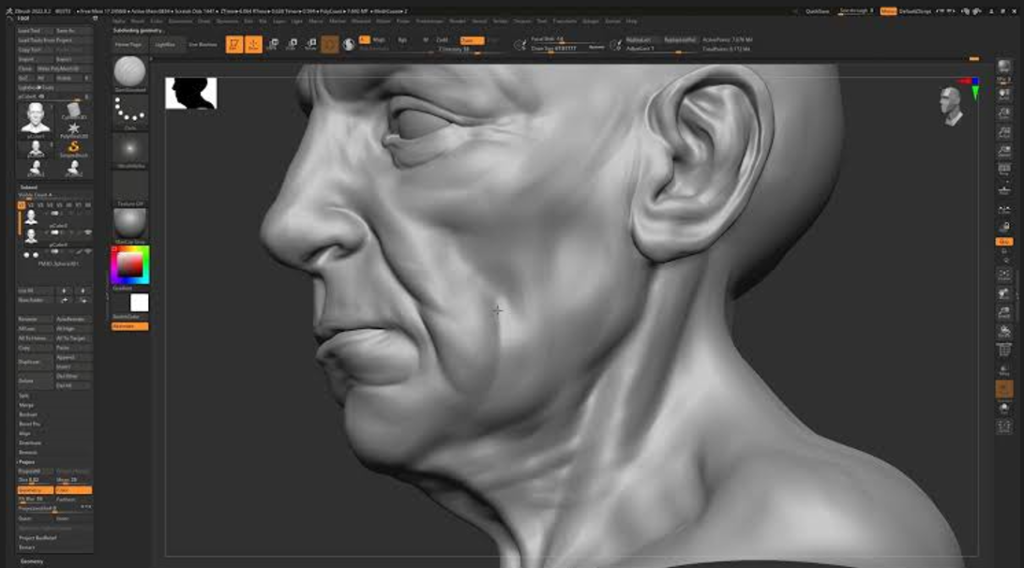The image size is (1024, 568).
Task: Open the Texture Off selector
Action: 130,188
